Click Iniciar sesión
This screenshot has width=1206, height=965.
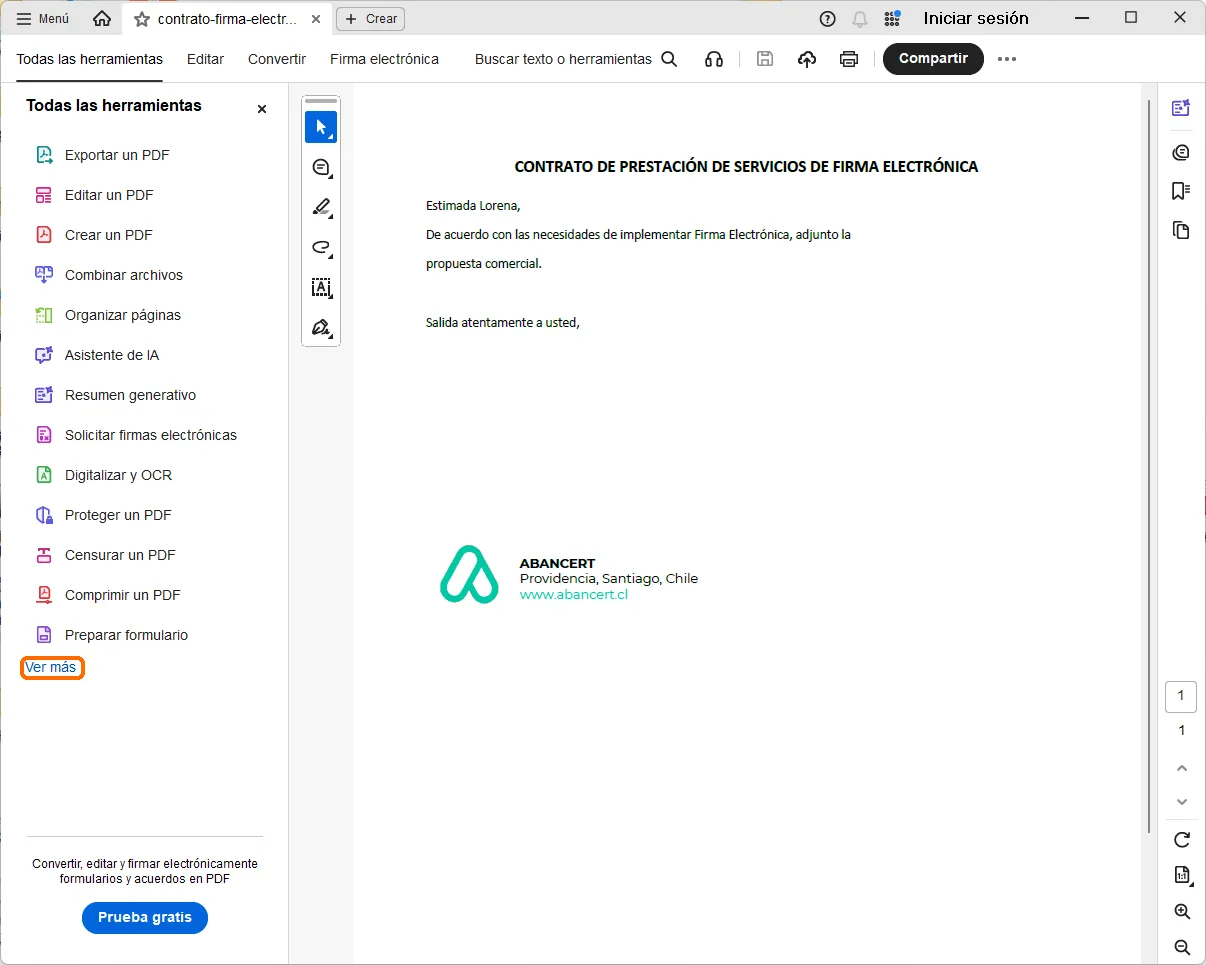pyautogui.click(x=976, y=18)
